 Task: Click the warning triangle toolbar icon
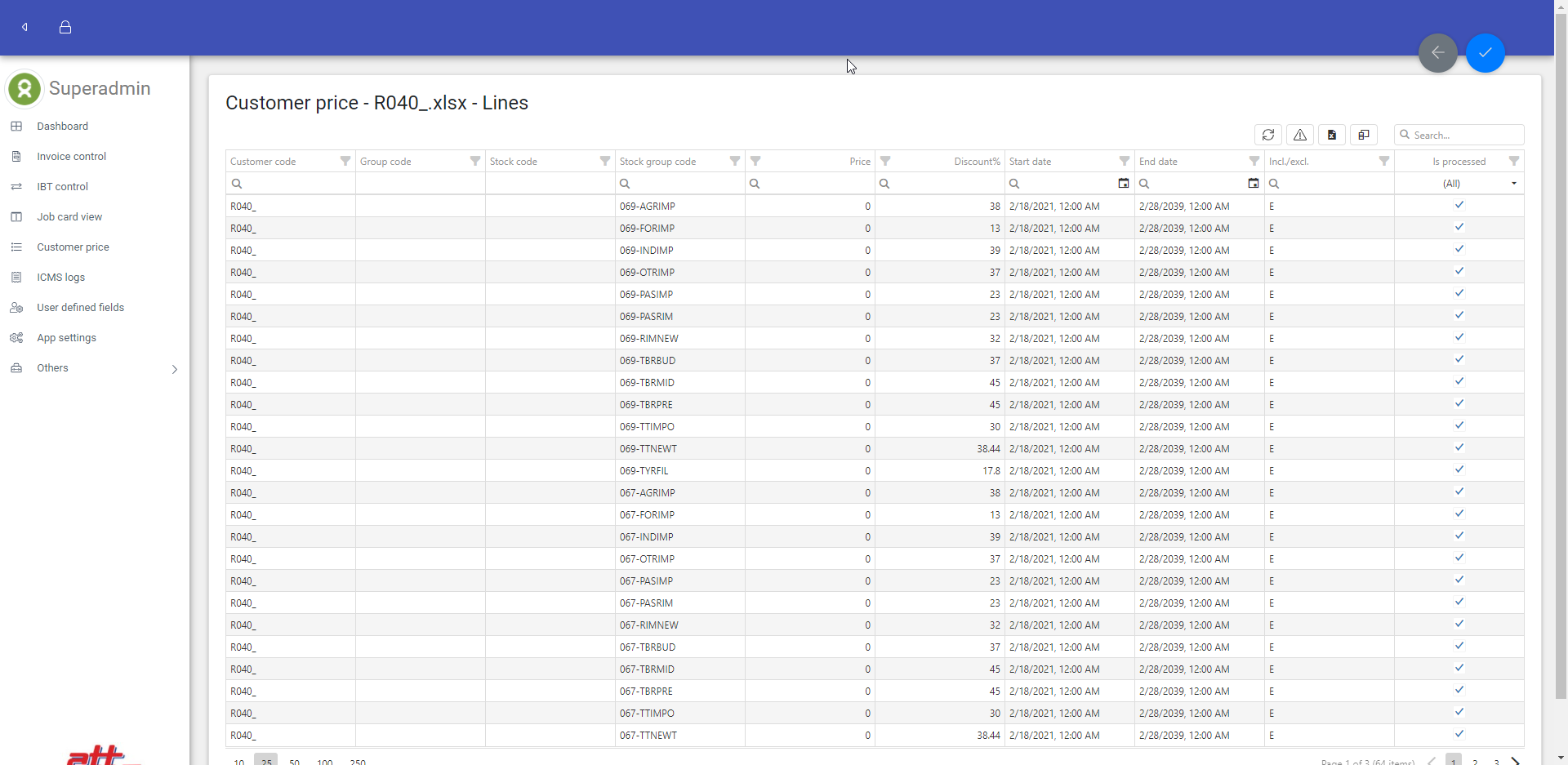(1299, 135)
